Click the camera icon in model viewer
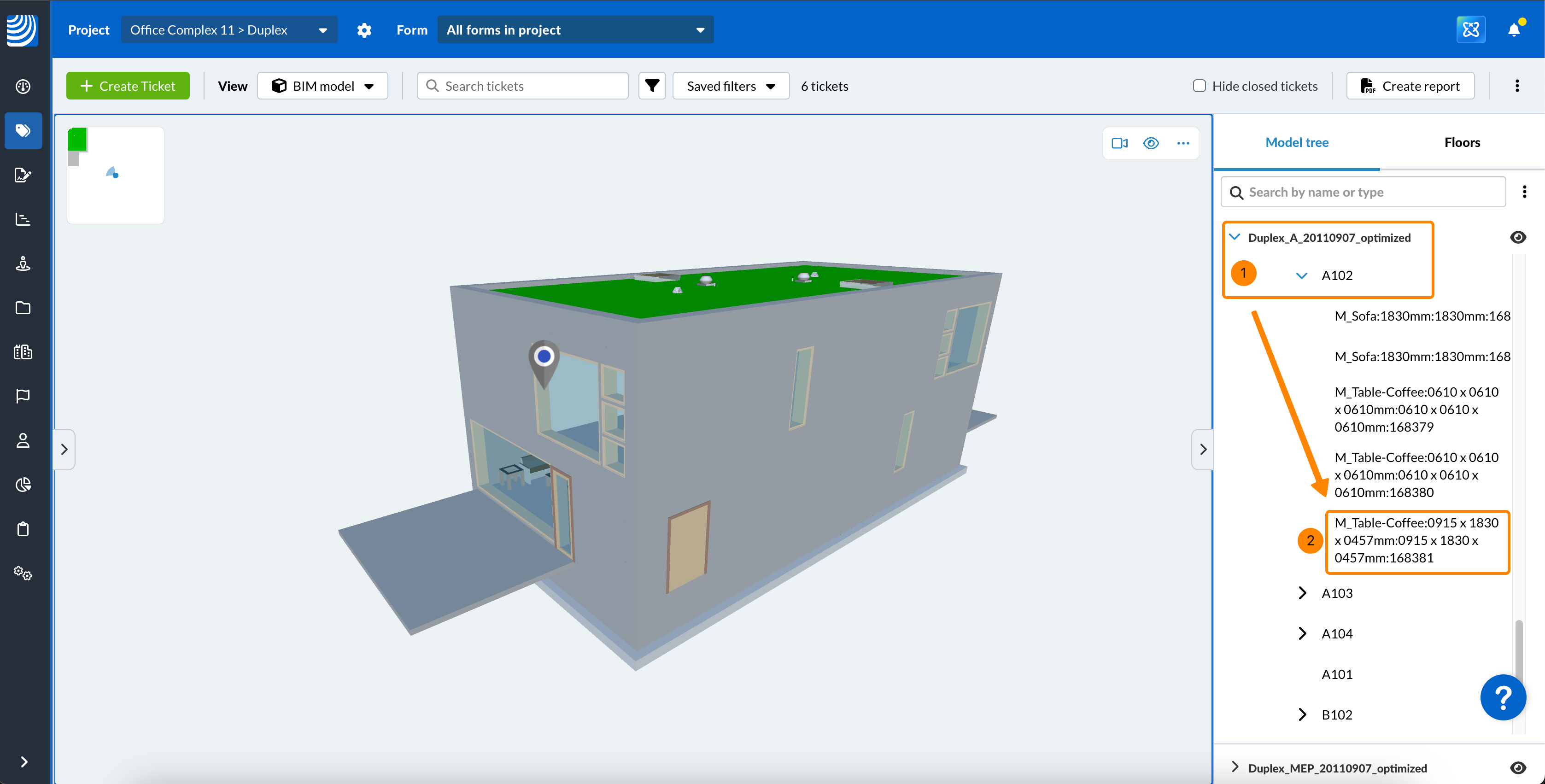This screenshot has width=1545, height=784. point(1119,143)
